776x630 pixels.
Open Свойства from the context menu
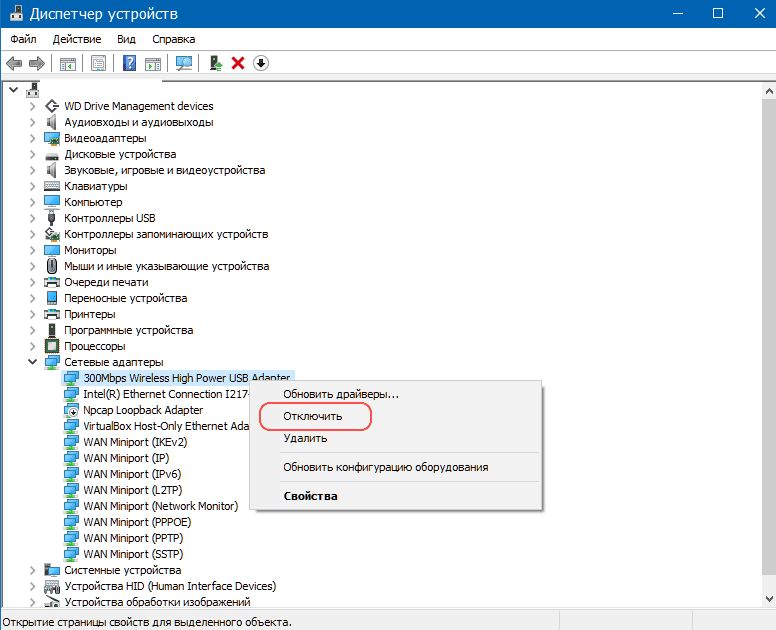pyautogui.click(x=310, y=496)
